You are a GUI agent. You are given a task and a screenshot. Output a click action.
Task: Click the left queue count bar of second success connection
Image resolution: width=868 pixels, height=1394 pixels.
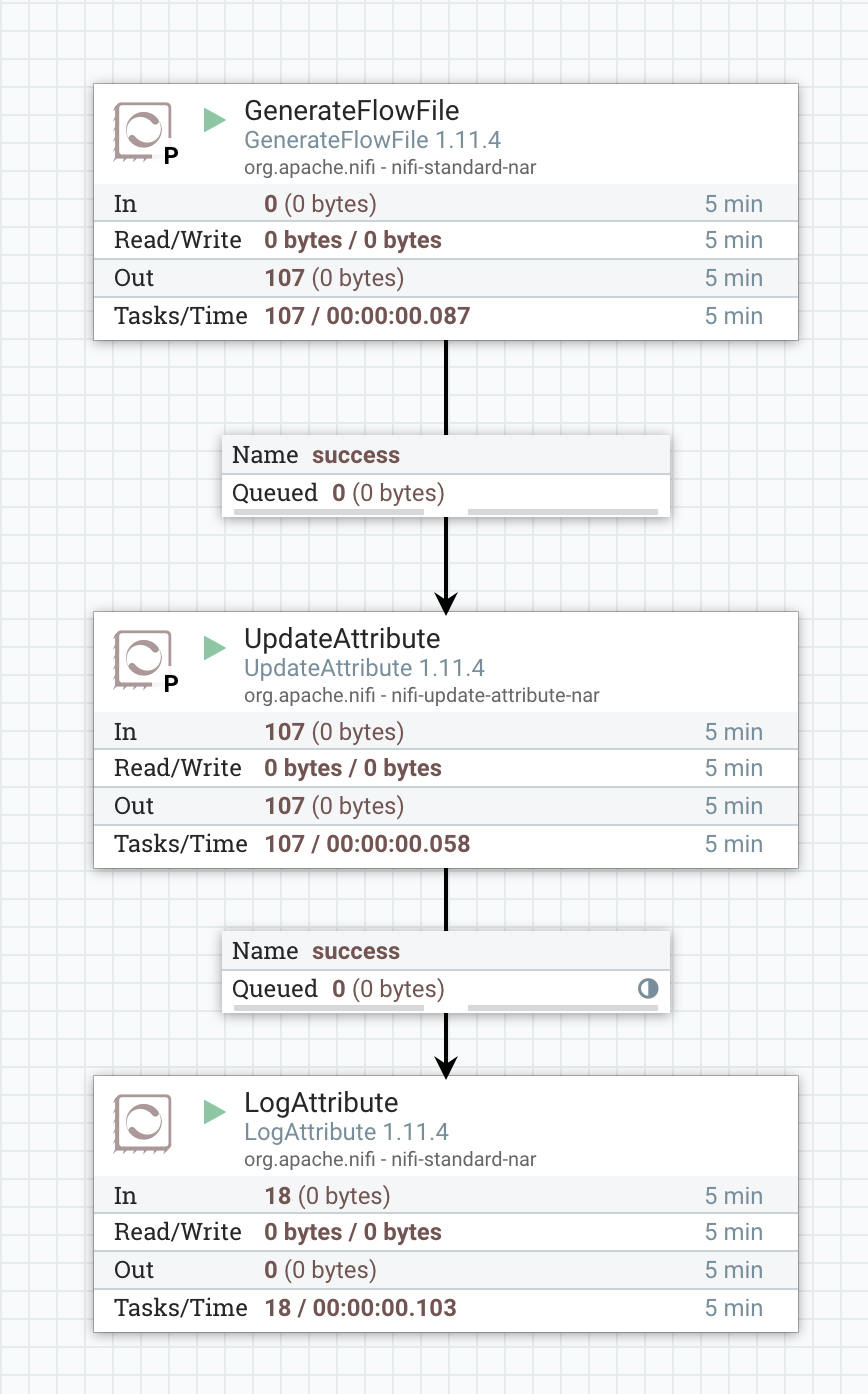[x=329, y=1008]
